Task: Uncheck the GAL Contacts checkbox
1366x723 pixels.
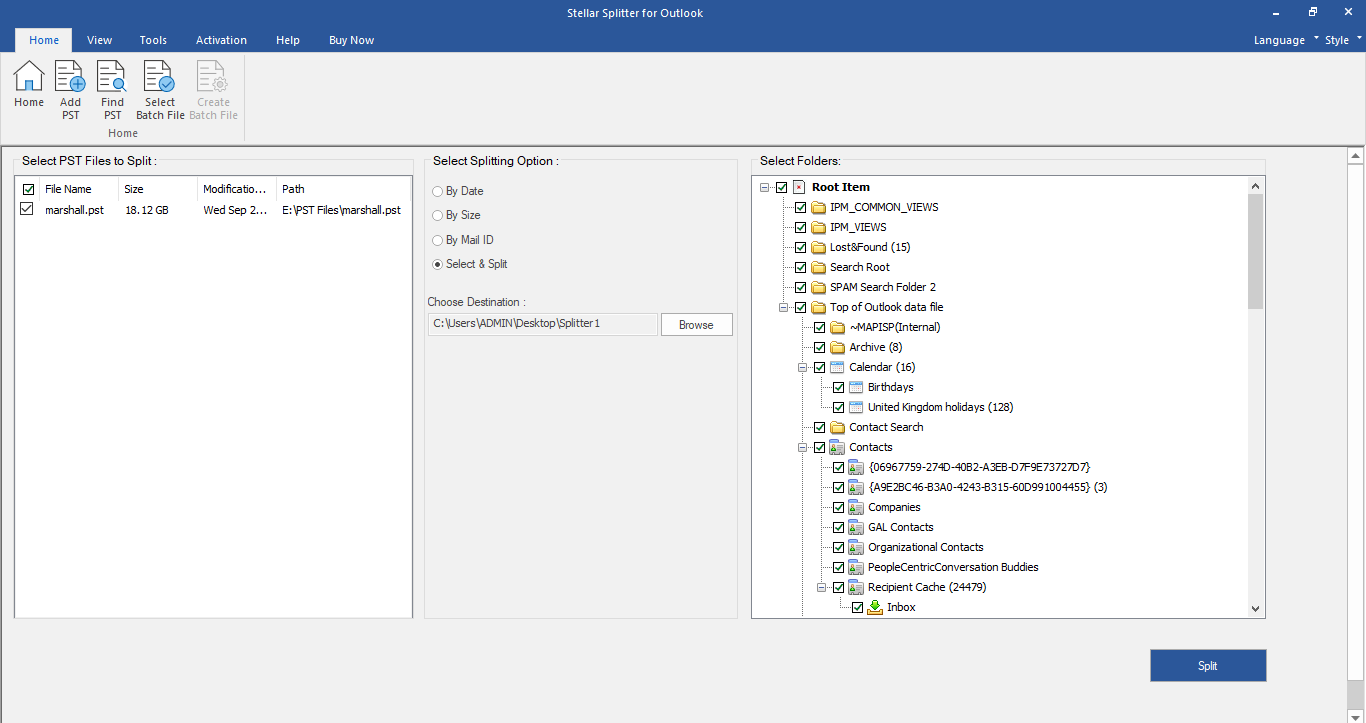Action: 839,527
